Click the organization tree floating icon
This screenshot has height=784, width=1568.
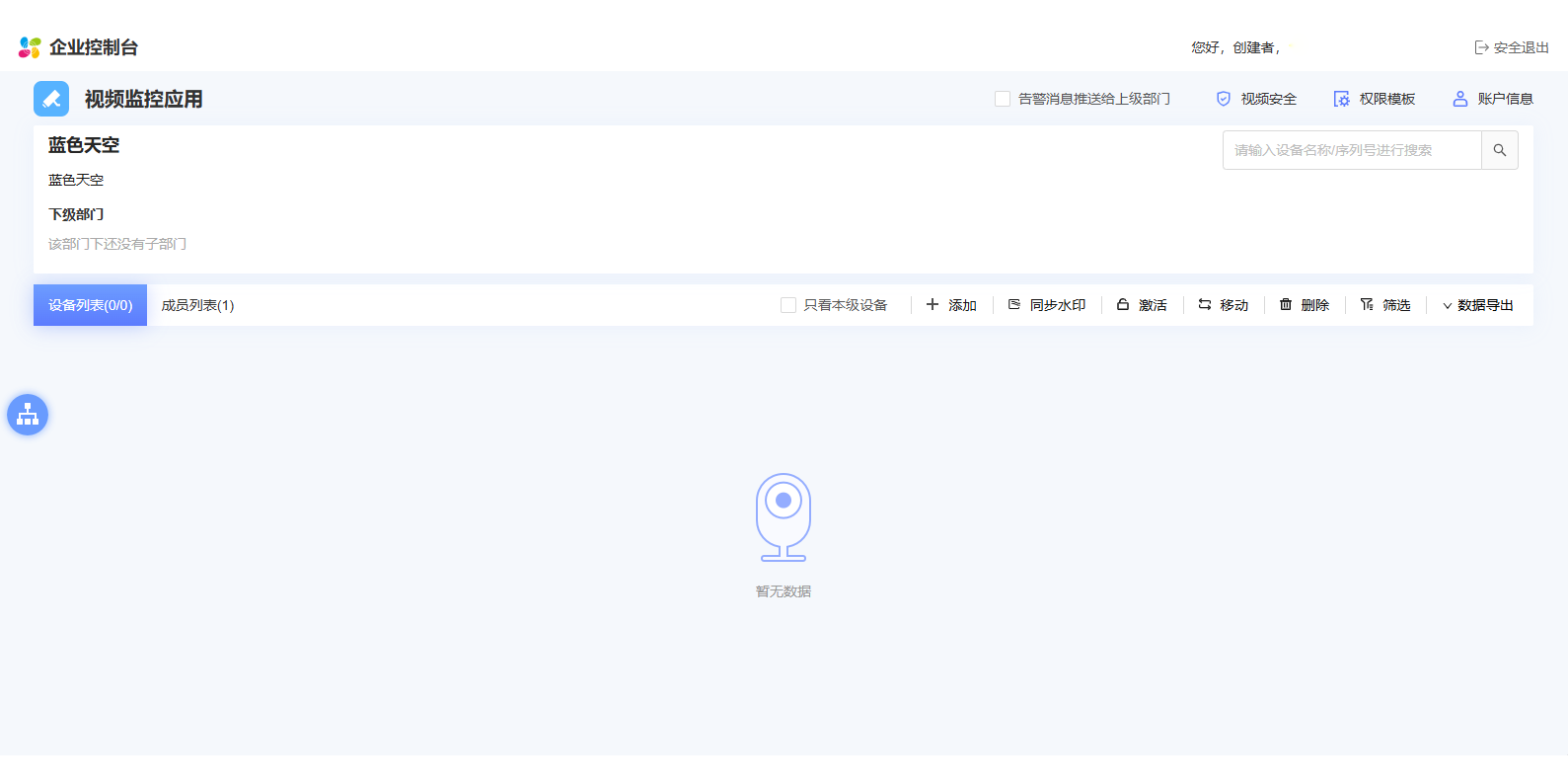click(28, 415)
